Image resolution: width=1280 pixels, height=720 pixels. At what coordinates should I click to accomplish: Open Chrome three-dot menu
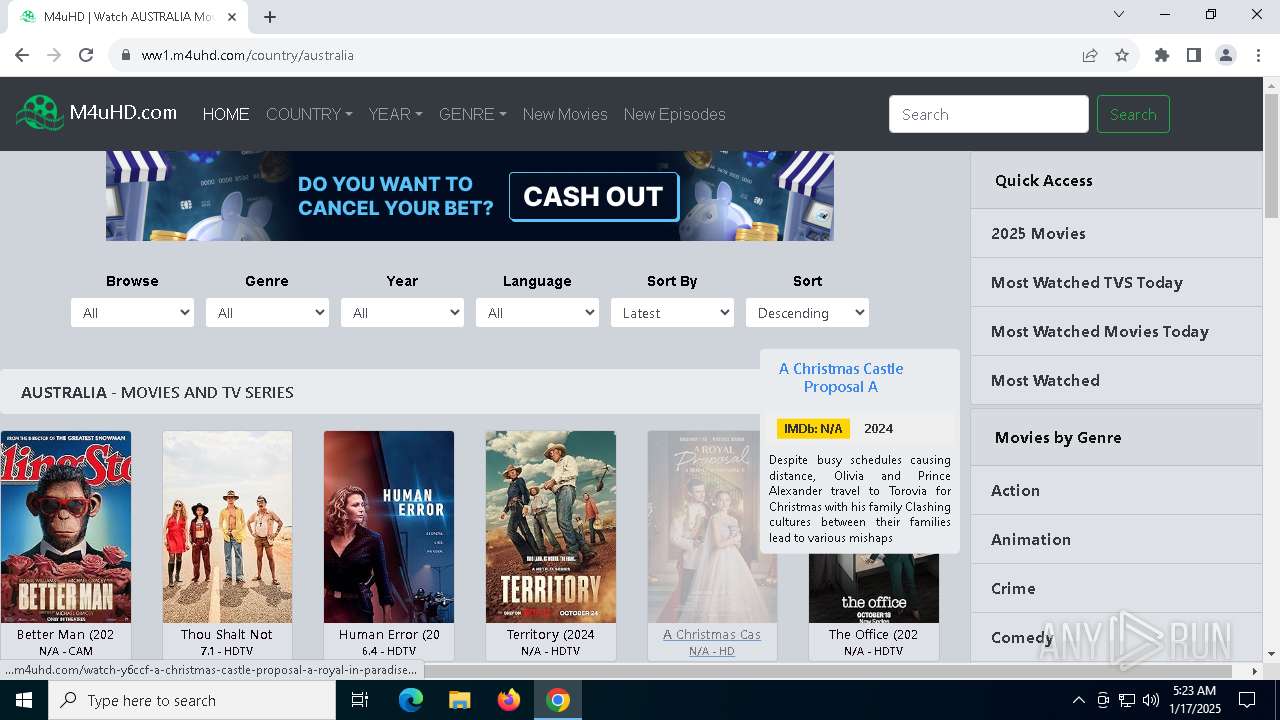[x=1258, y=55]
